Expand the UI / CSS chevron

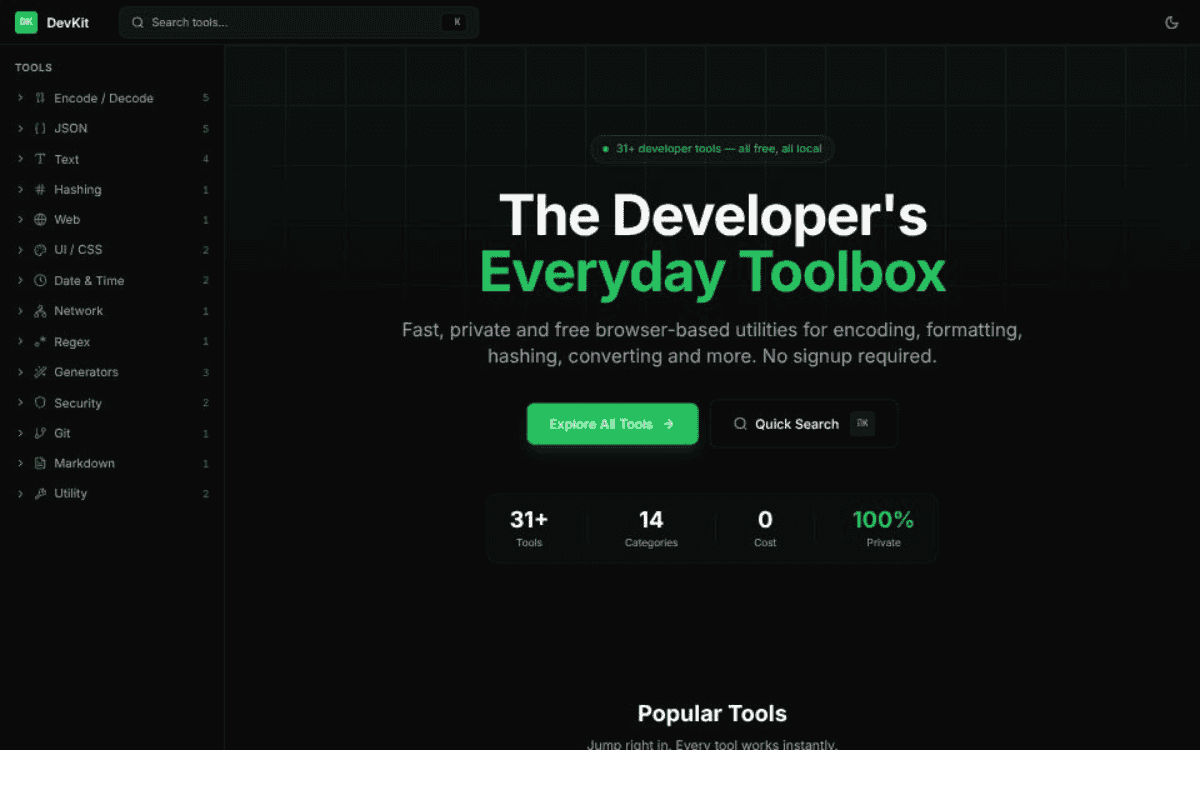pyautogui.click(x=20, y=250)
